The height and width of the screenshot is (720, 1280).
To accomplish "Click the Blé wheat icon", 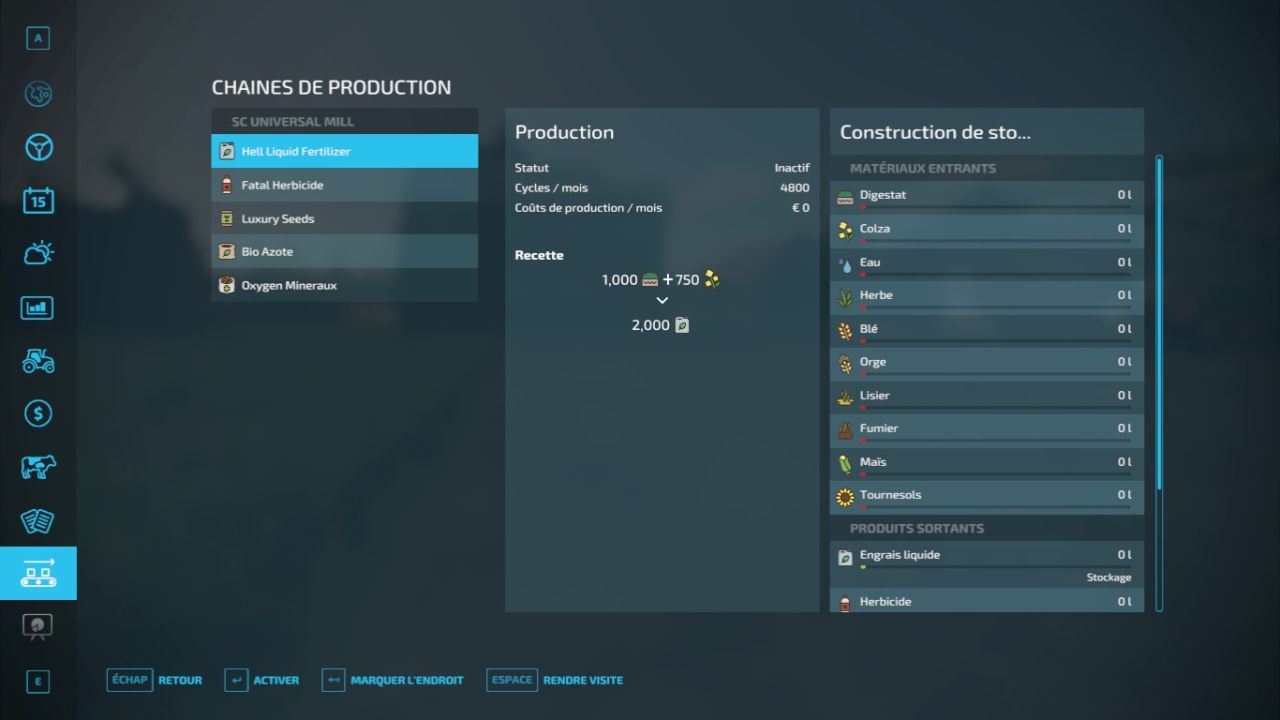I will tap(845, 331).
